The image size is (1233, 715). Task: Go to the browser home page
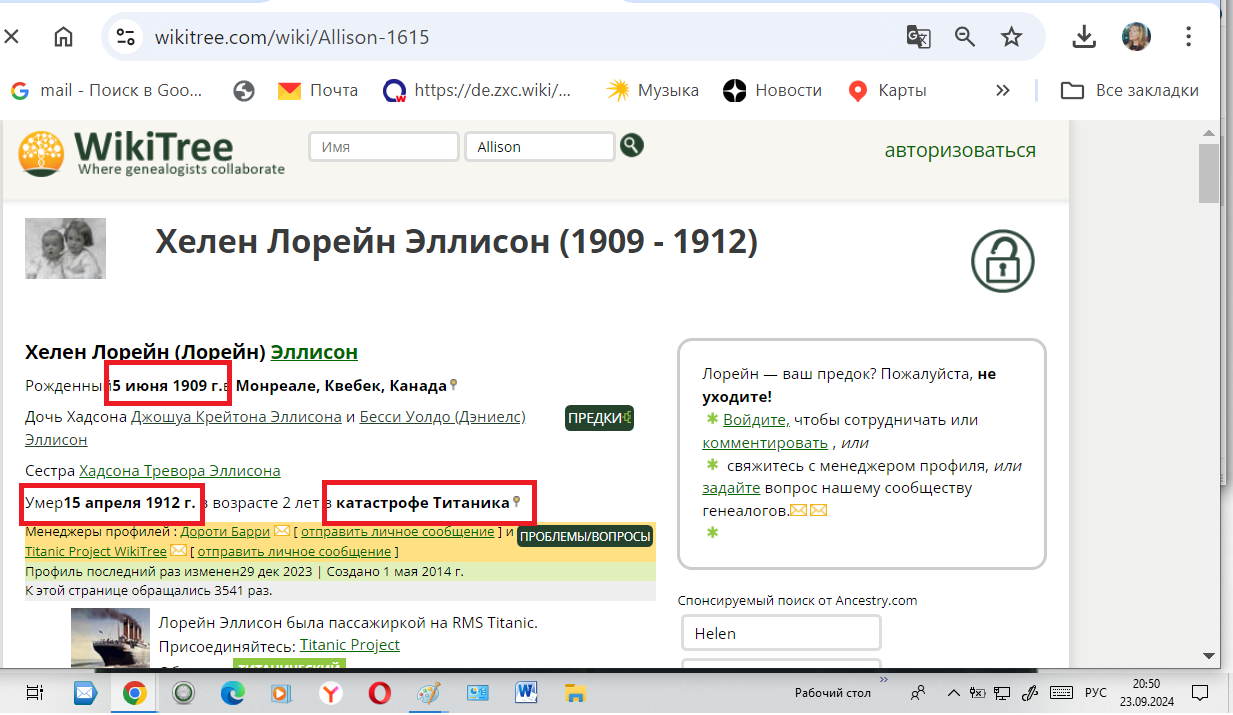pyautogui.click(x=63, y=37)
